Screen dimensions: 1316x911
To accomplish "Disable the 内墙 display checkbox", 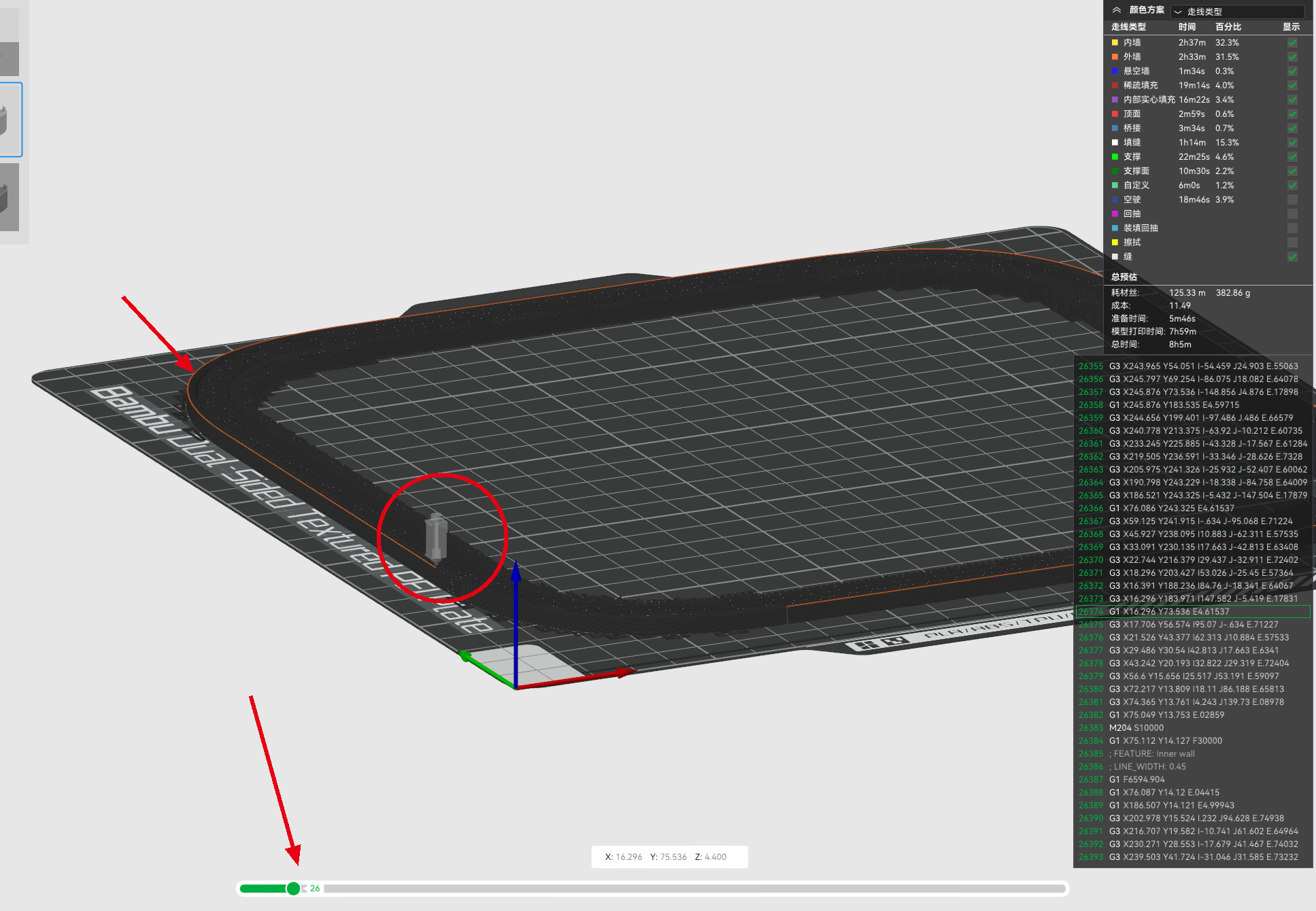I will 1292,42.
